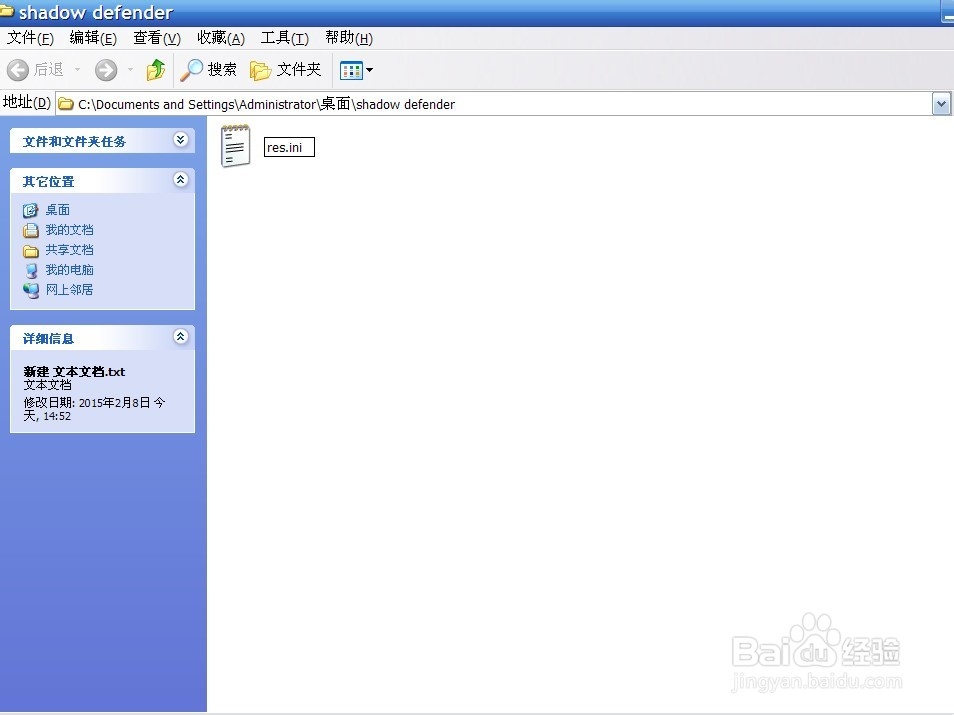Click the 地址(D) label
Screen dimensions: 954x715
27,102
